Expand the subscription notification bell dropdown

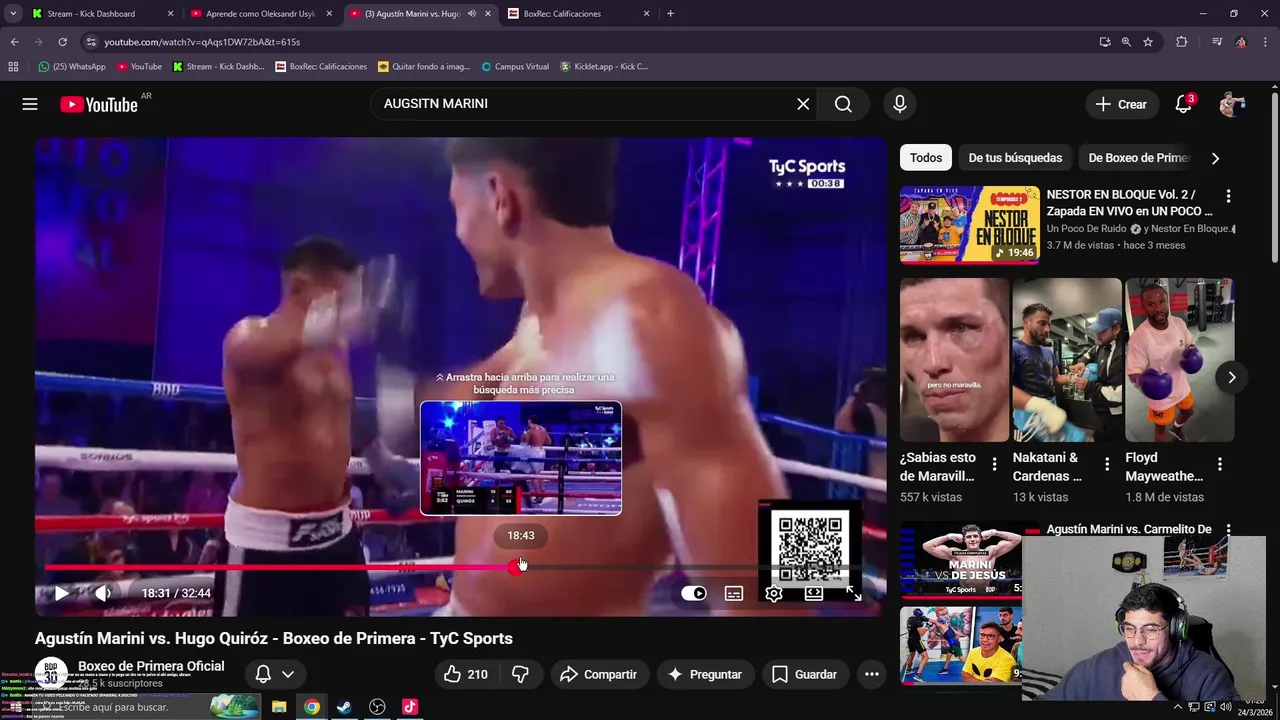point(275,674)
